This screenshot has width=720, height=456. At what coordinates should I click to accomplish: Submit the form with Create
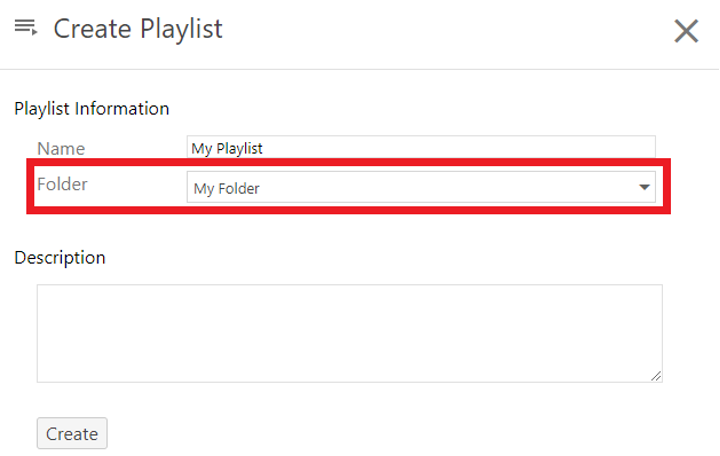pyautogui.click(x=72, y=433)
